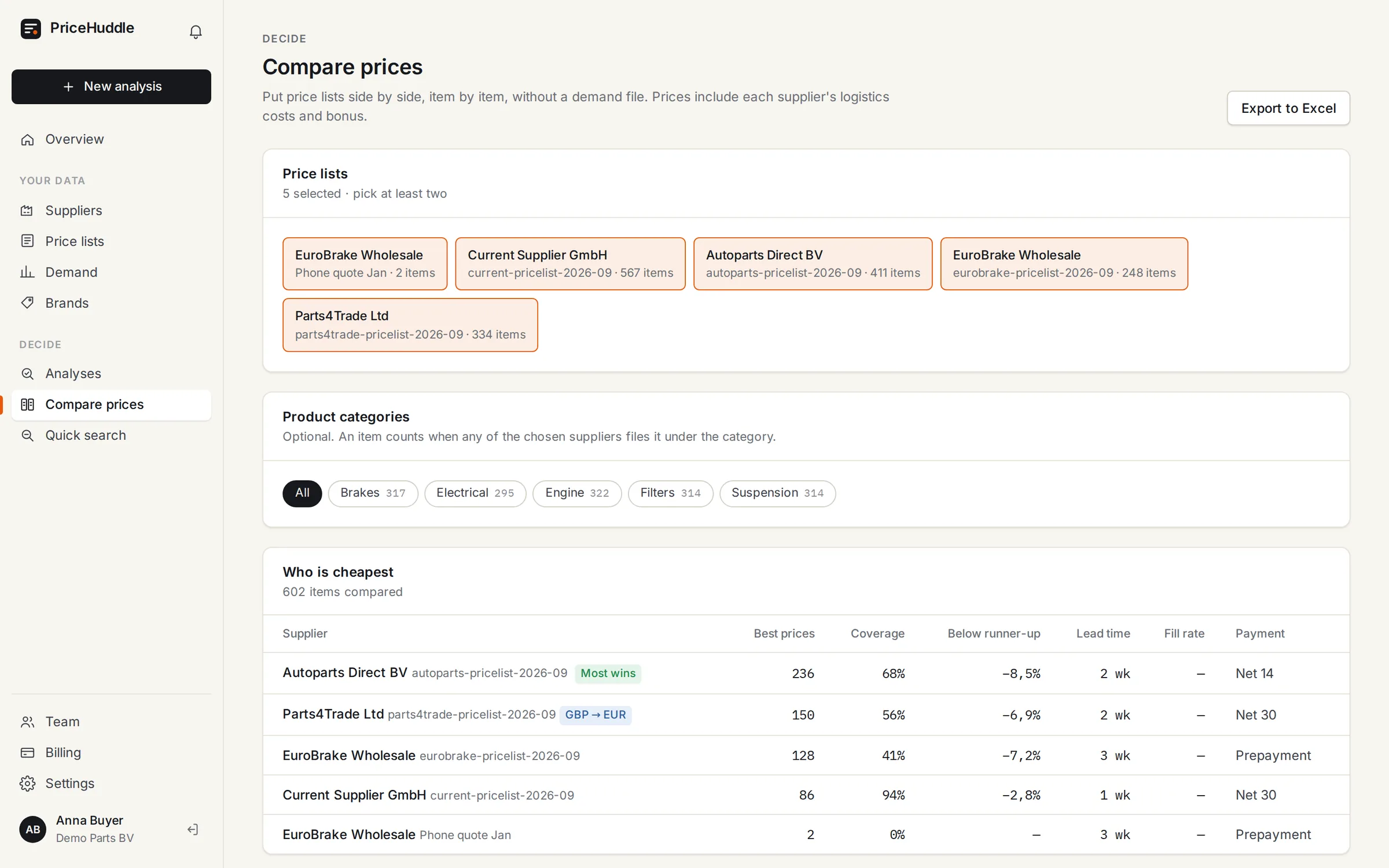Start a New analysis
The image size is (1389, 868).
111,87
